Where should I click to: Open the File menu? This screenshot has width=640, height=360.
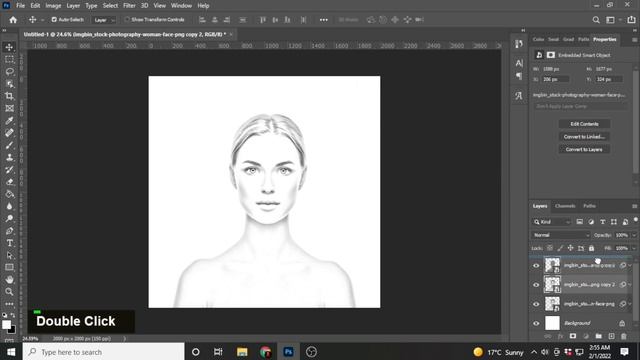[20, 6]
